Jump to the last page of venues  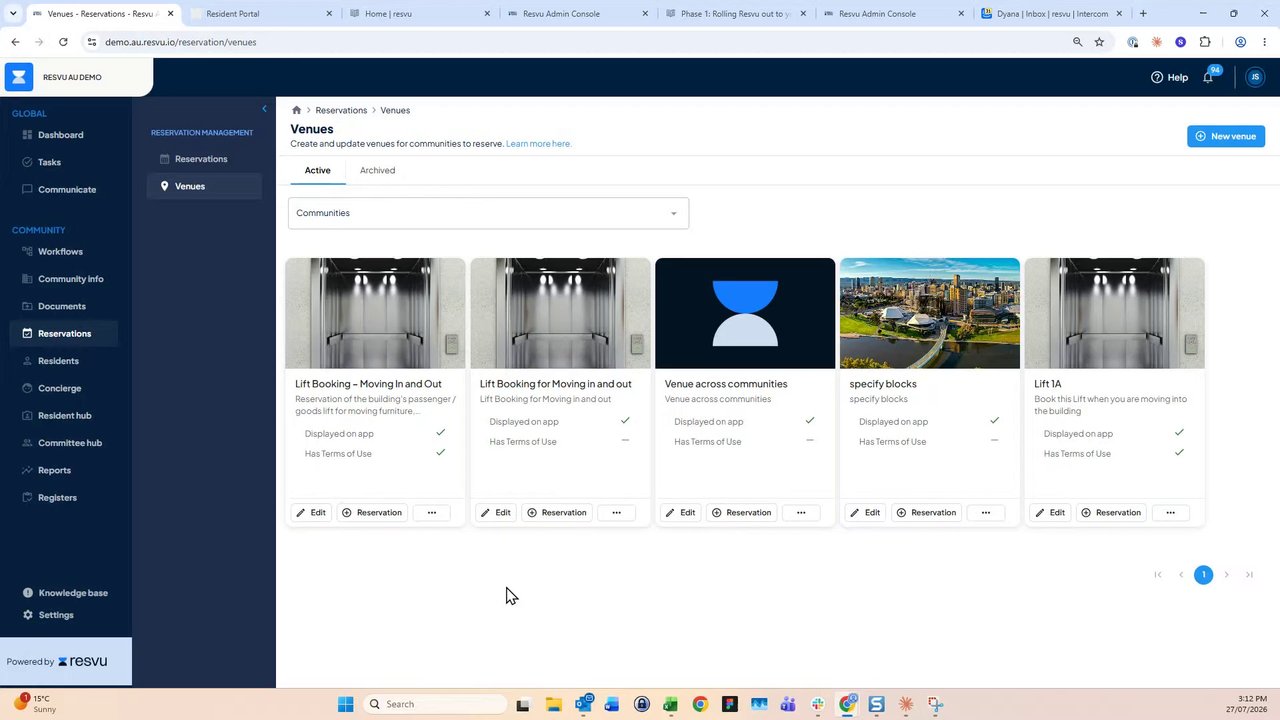(x=1249, y=575)
